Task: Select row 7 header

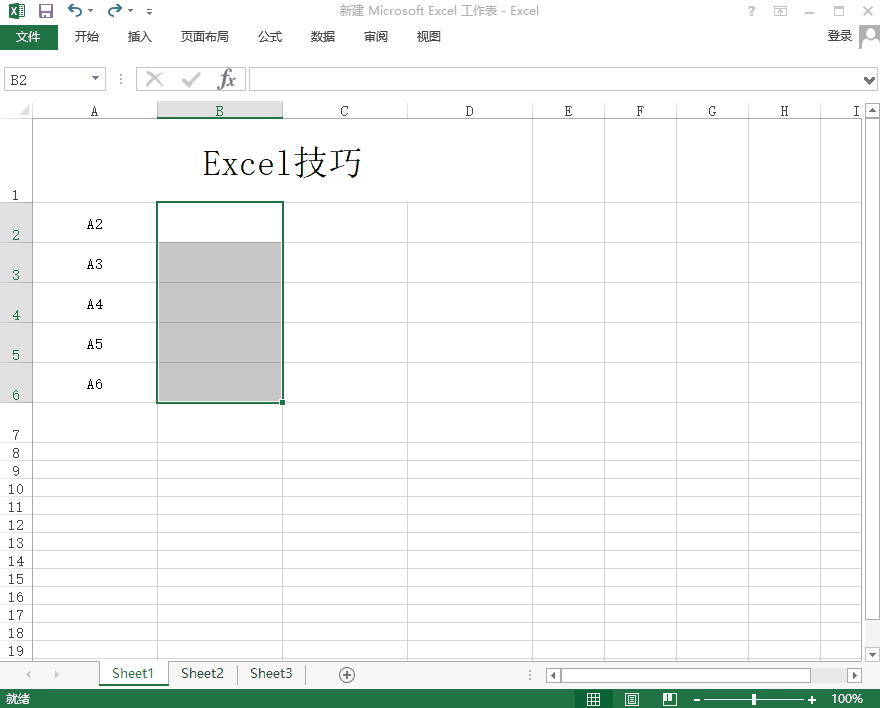Action: pyautogui.click(x=16, y=423)
